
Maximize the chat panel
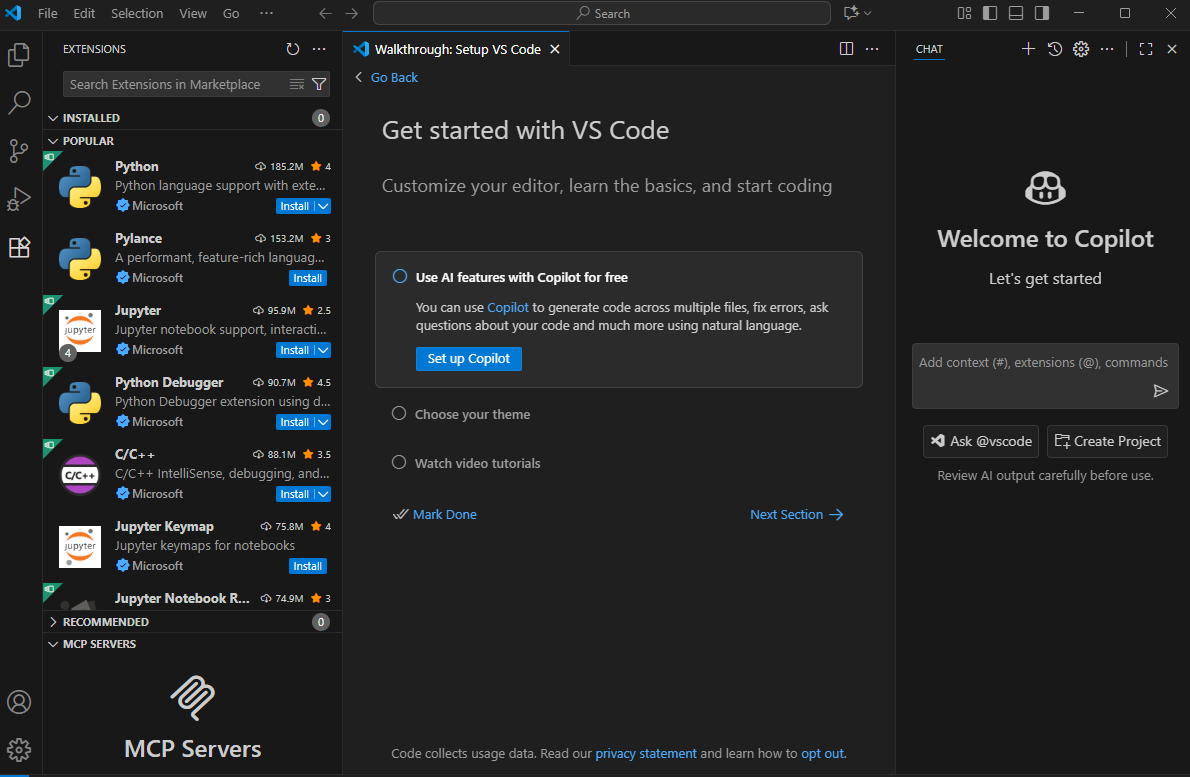click(1146, 49)
